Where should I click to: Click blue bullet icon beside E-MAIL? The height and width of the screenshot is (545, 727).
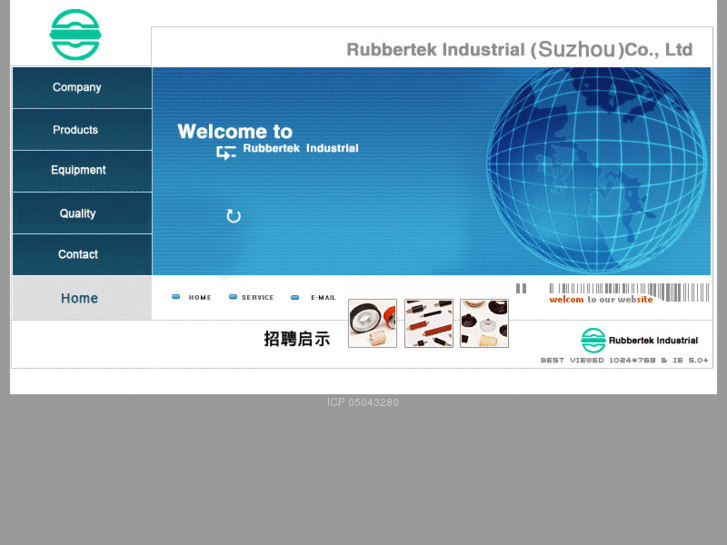(295, 297)
